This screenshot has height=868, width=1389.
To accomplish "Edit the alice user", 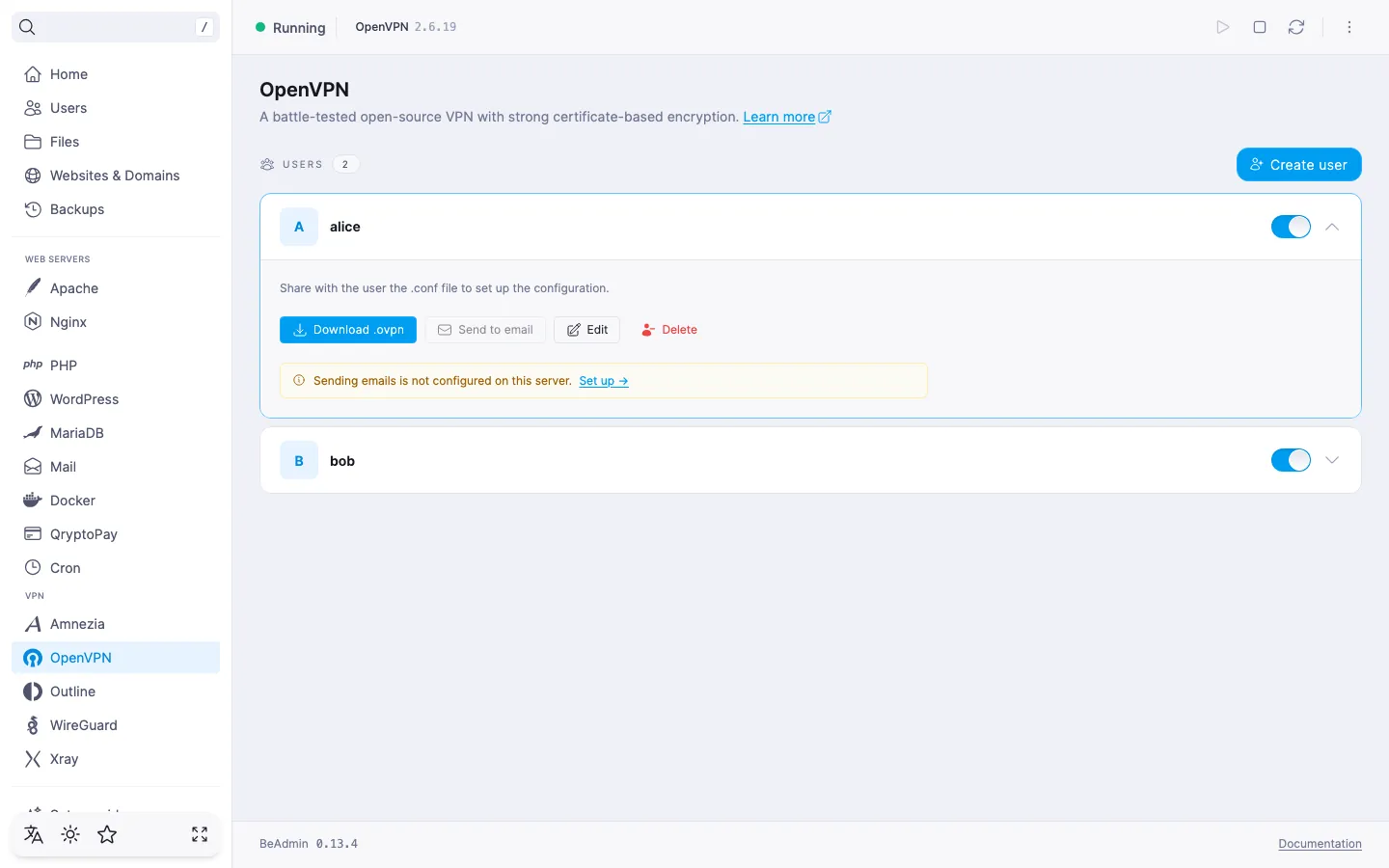I will 587,330.
